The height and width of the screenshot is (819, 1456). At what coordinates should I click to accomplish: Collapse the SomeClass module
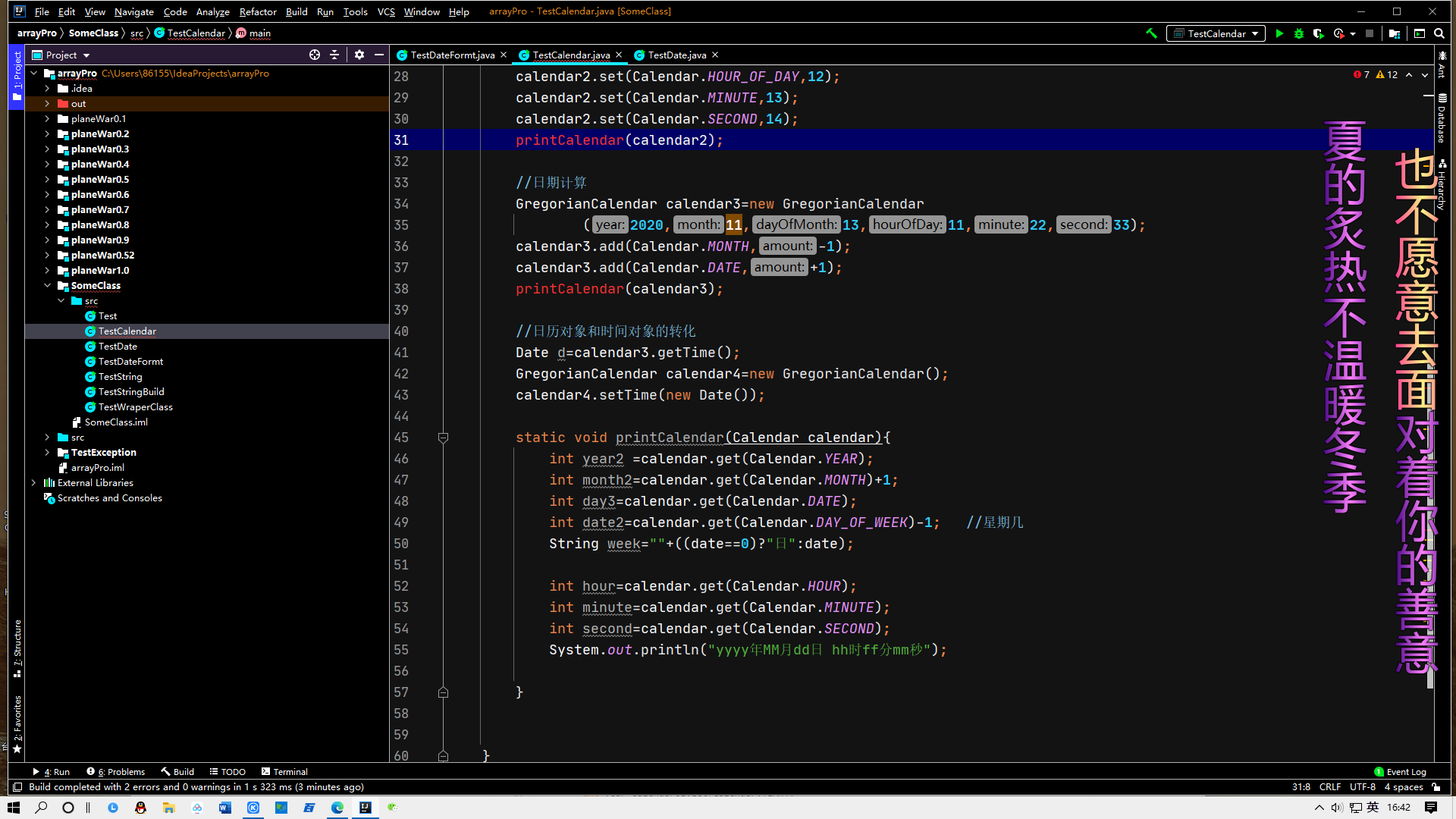[x=47, y=286]
